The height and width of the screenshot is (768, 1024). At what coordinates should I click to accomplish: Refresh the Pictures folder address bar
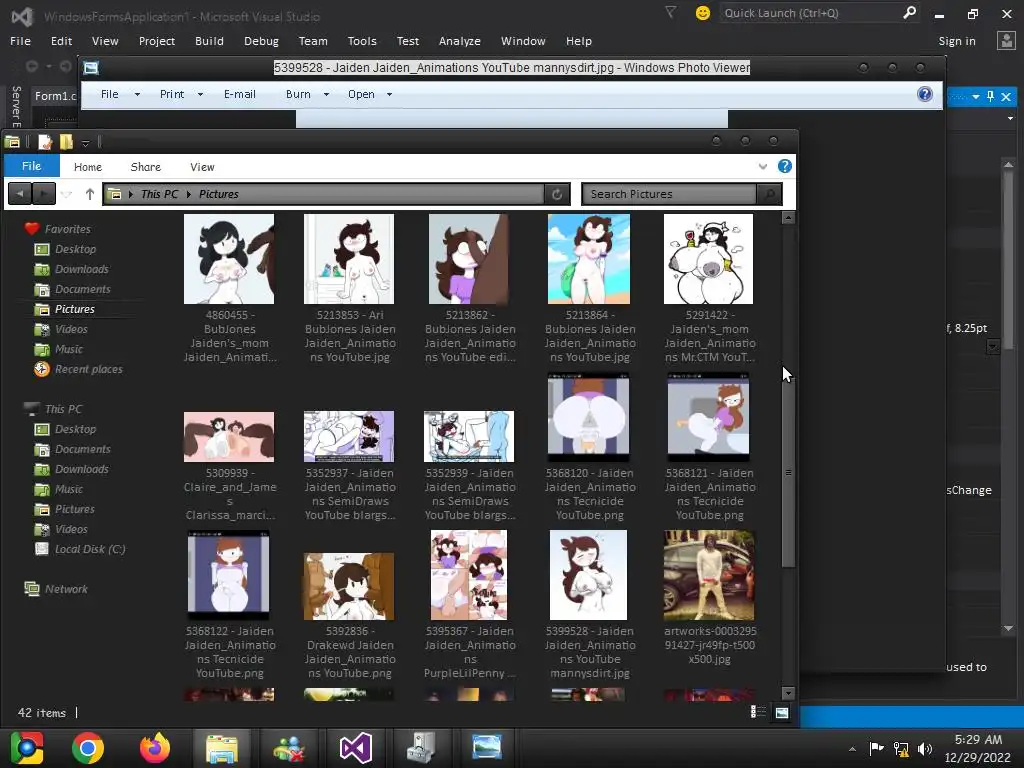click(x=557, y=194)
